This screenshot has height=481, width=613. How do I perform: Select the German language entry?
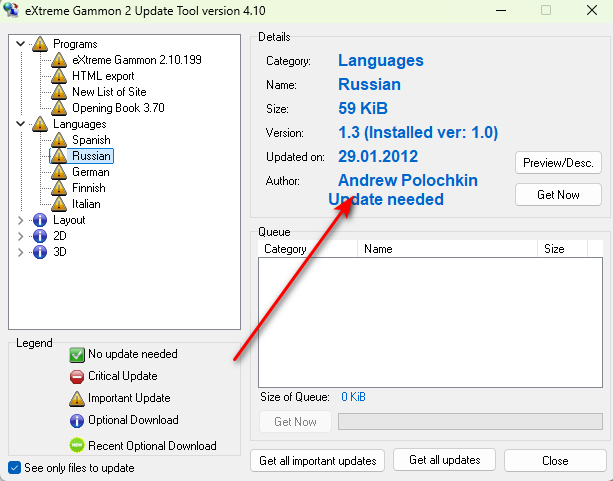click(91, 172)
